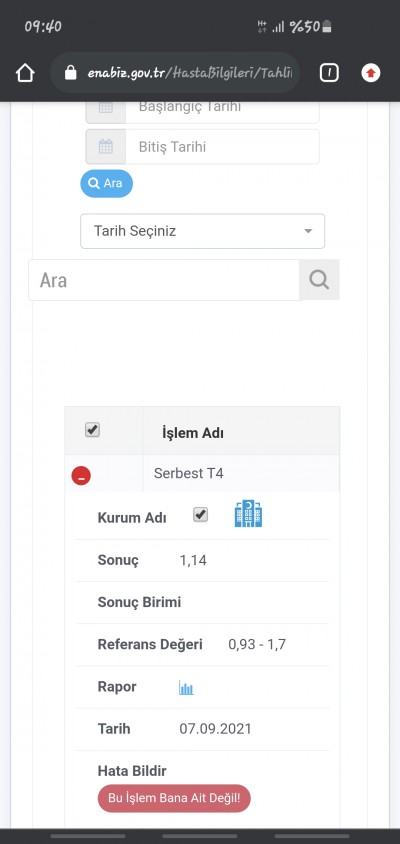The image size is (400, 844).
Task: Click the Bu İşlem Bana Ait Değil button
Action: (174, 798)
